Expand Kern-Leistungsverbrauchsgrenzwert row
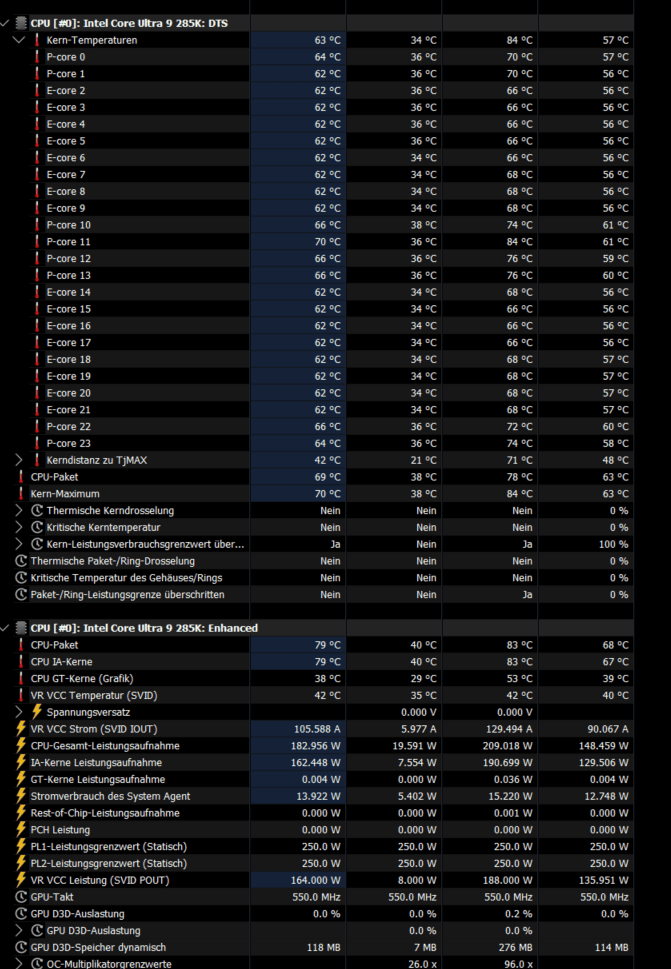The width and height of the screenshot is (671, 969). (x=19, y=544)
